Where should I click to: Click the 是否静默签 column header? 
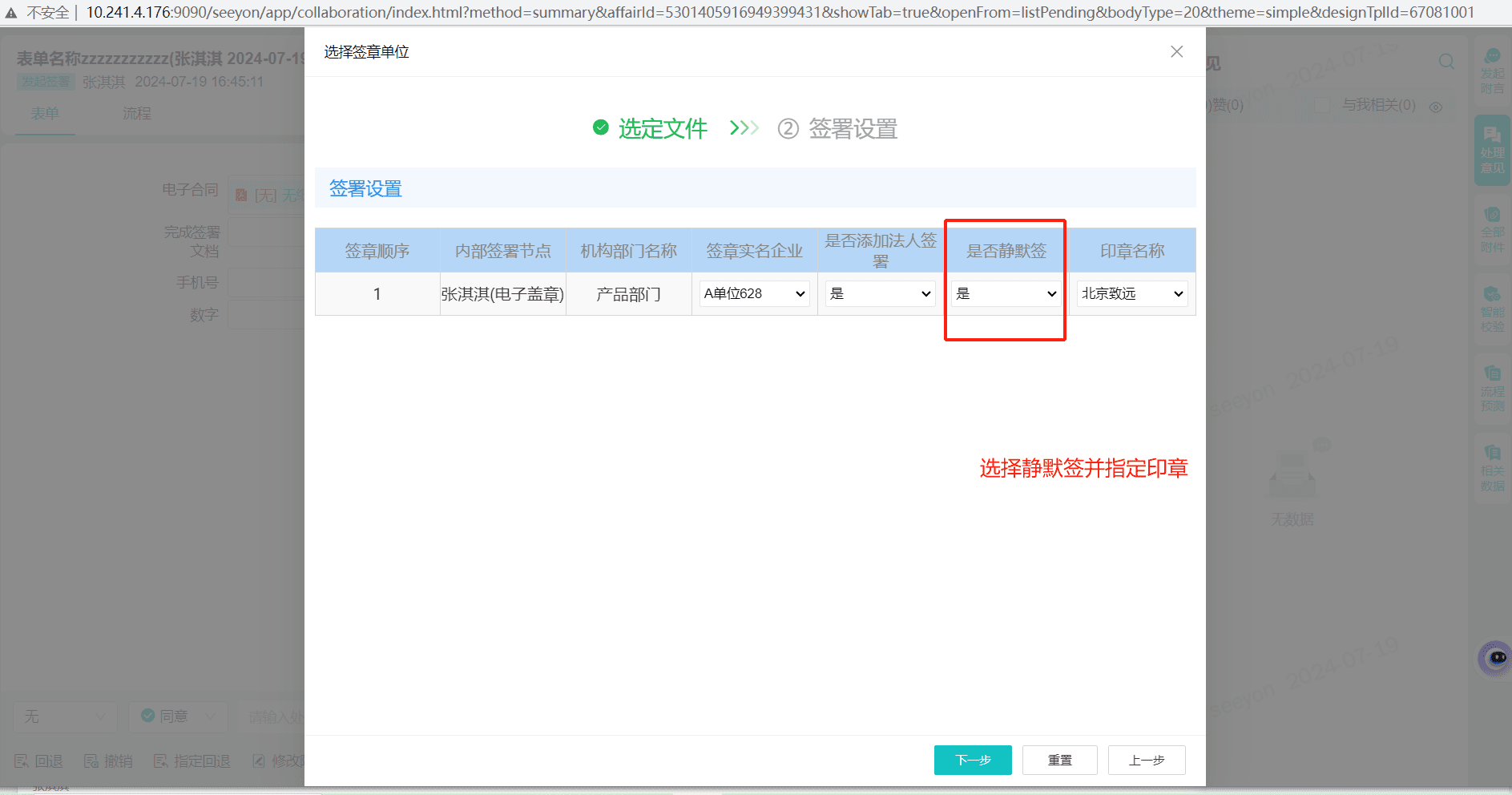click(x=1006, y=251)
